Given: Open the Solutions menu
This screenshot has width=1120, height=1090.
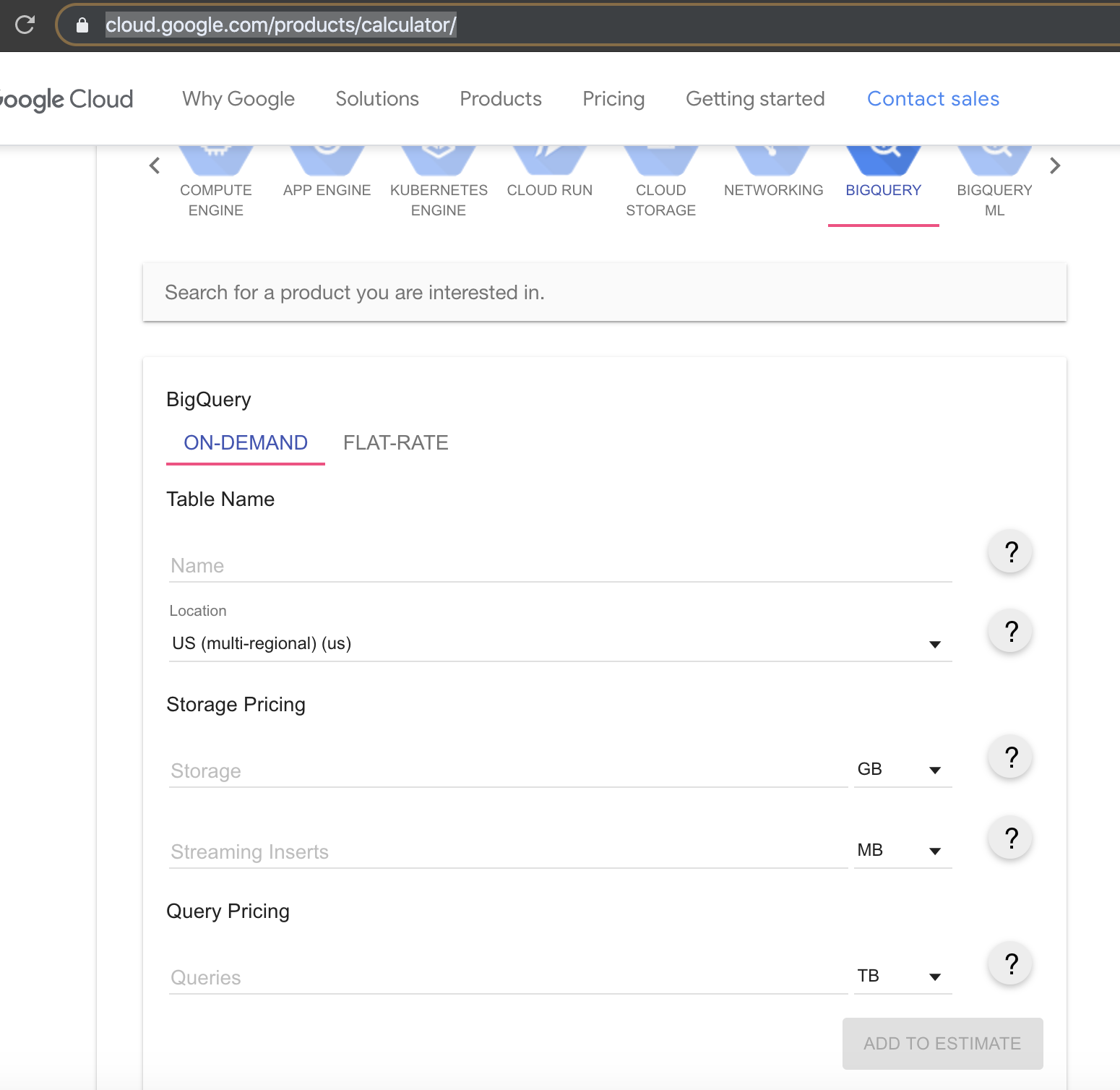Looking at the screenshot, I should [x=377, y=99].
